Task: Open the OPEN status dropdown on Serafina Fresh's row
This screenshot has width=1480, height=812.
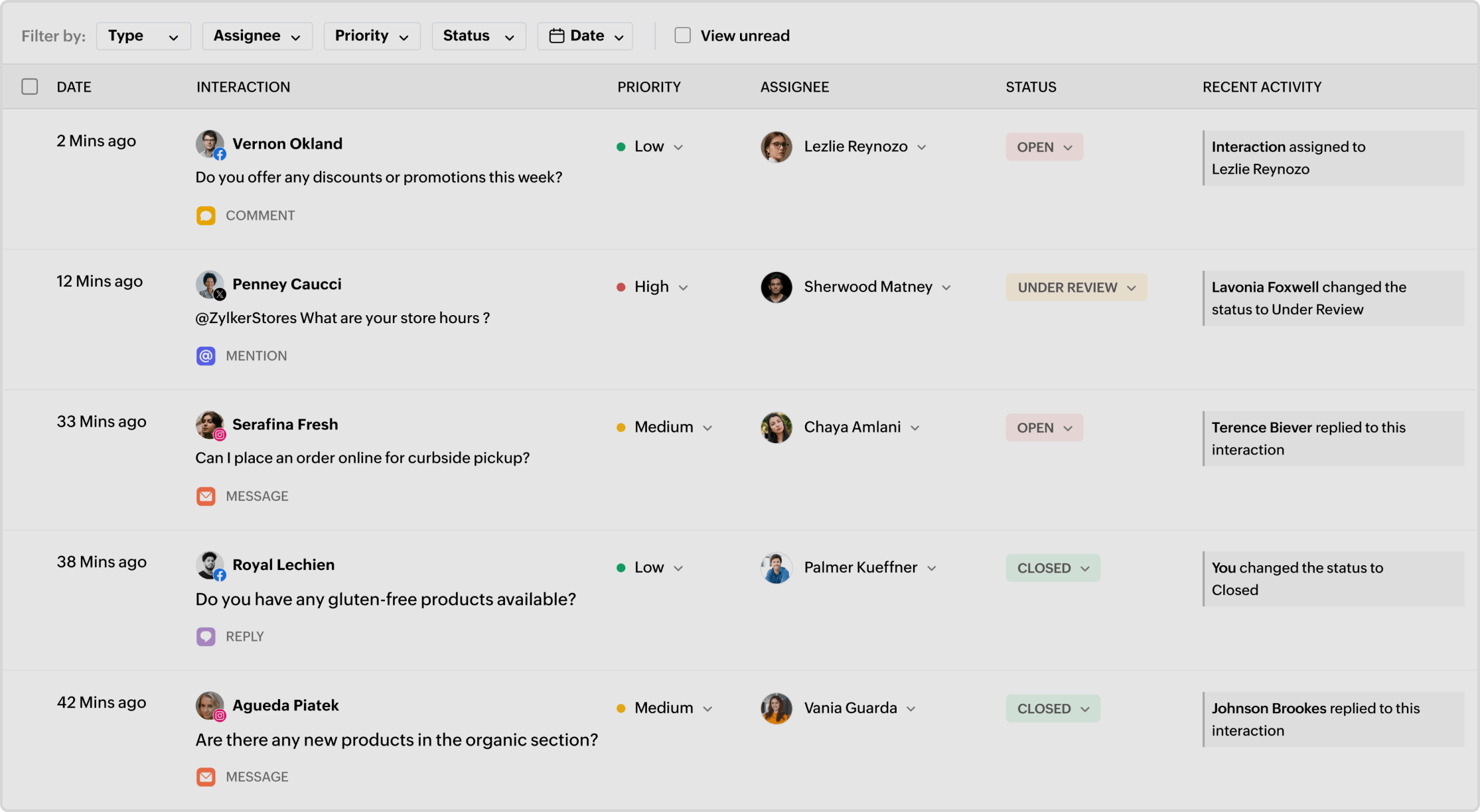Action: [x=1044, y=427]
